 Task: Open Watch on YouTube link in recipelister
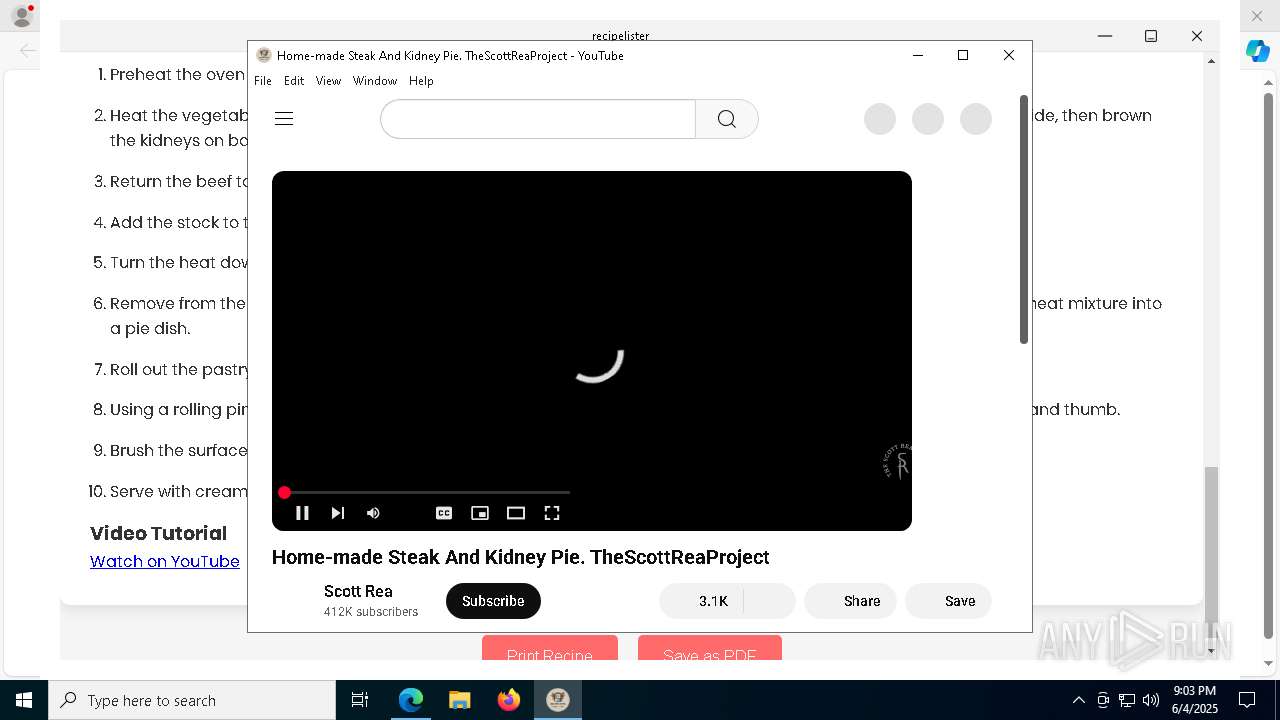(165, 561)
